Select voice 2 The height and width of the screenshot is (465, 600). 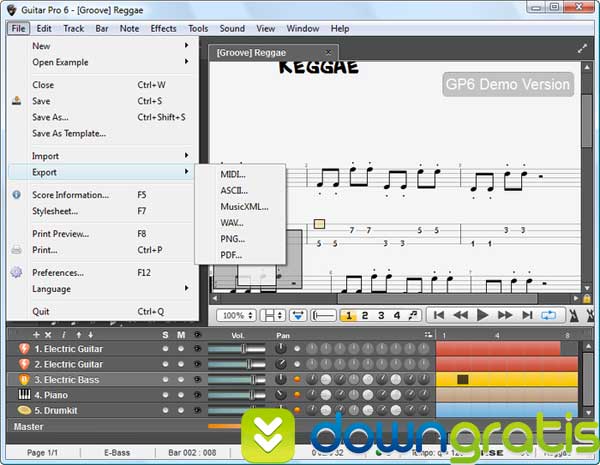[365, 315]
